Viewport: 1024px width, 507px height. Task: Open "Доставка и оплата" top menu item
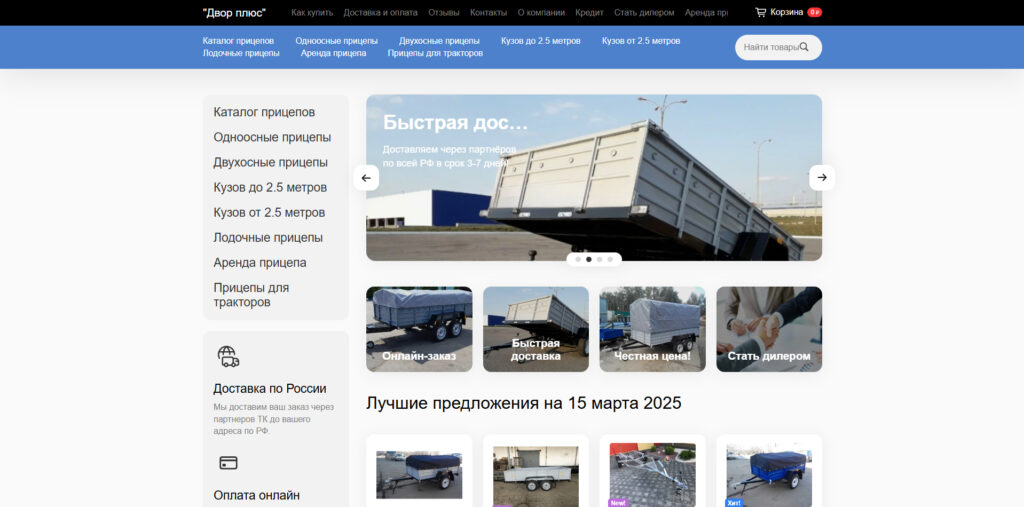(381, 12)
